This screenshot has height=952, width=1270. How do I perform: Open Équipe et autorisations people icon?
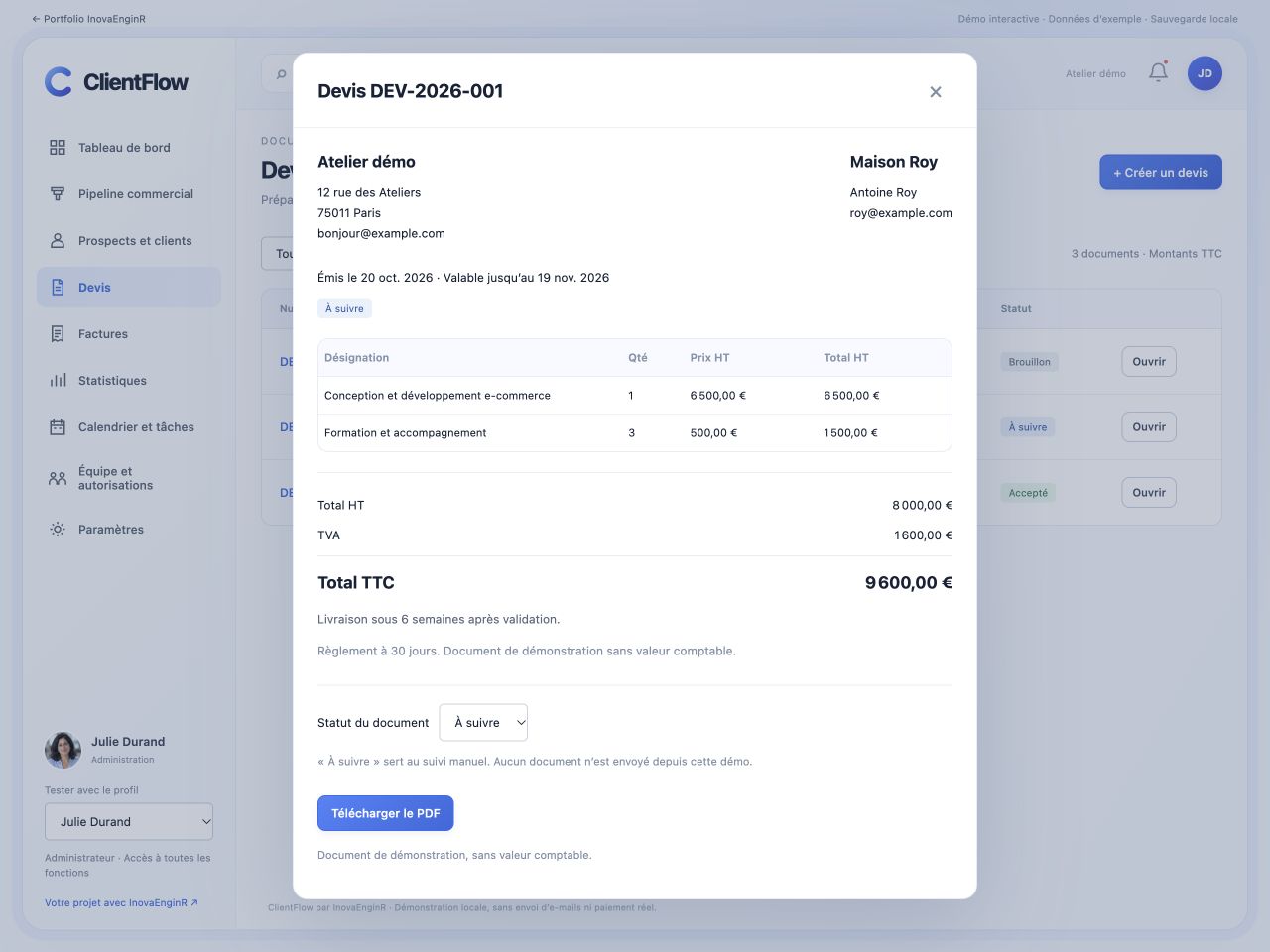pyautogui.click(x=58, y=478)
